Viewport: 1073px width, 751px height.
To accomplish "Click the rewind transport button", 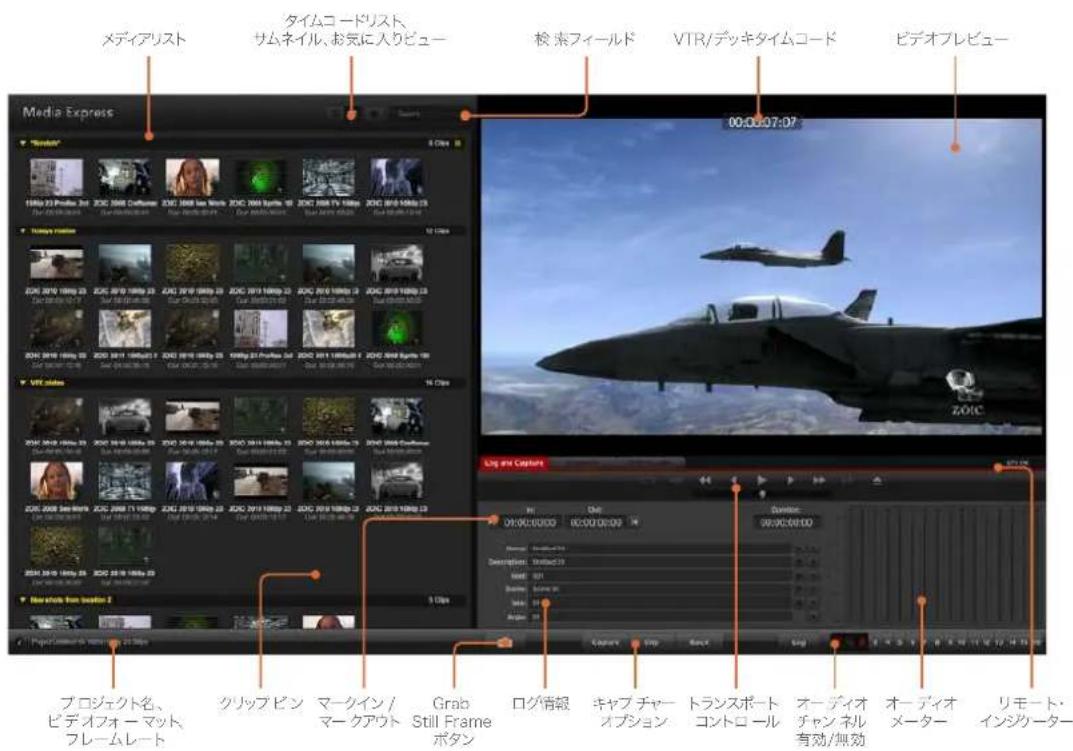I will (x=705, y=481).
